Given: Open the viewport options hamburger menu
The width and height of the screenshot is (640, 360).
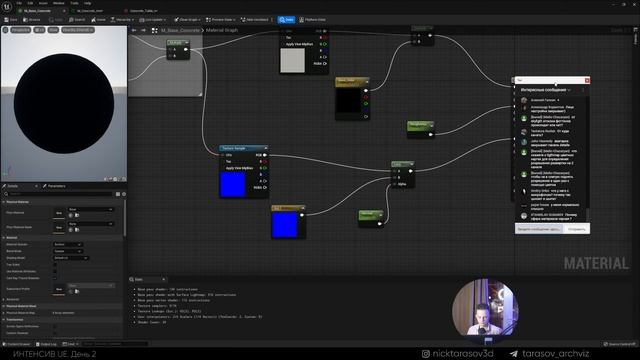Looking at the screenshot, I should (x=5, y=30).
